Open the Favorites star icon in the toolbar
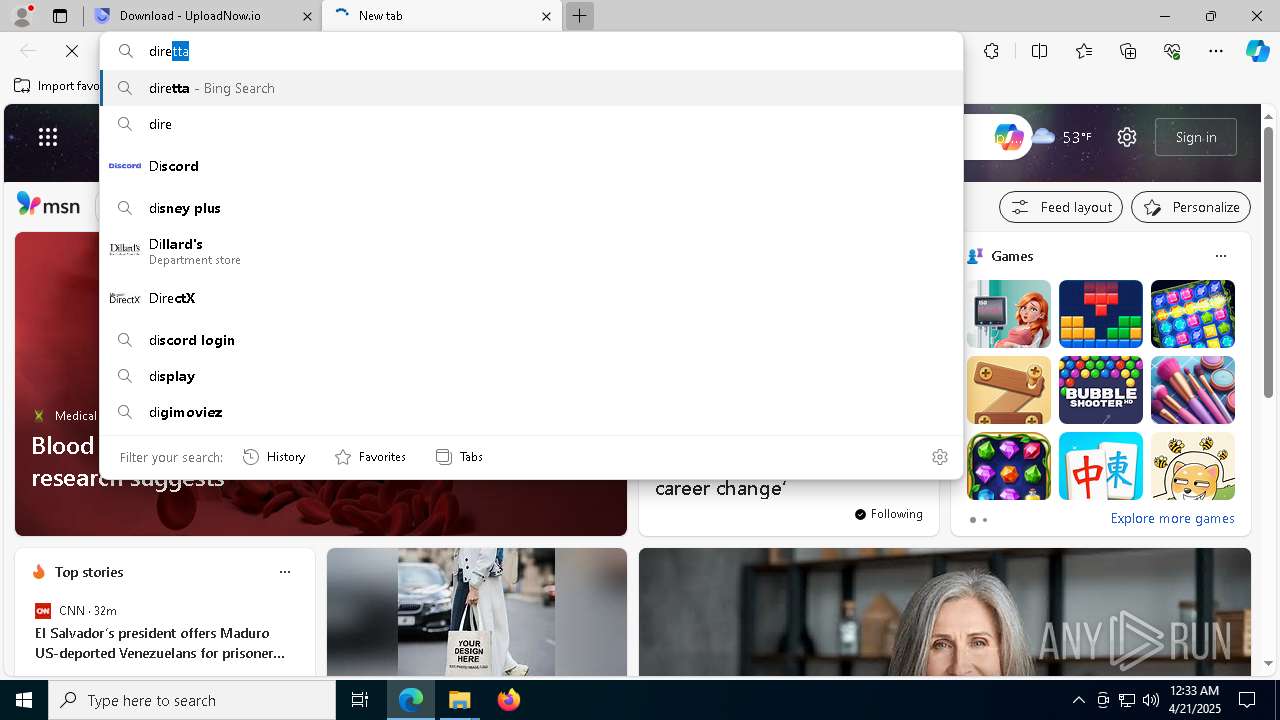The image size is (1280, 720). coord(1084,51)
